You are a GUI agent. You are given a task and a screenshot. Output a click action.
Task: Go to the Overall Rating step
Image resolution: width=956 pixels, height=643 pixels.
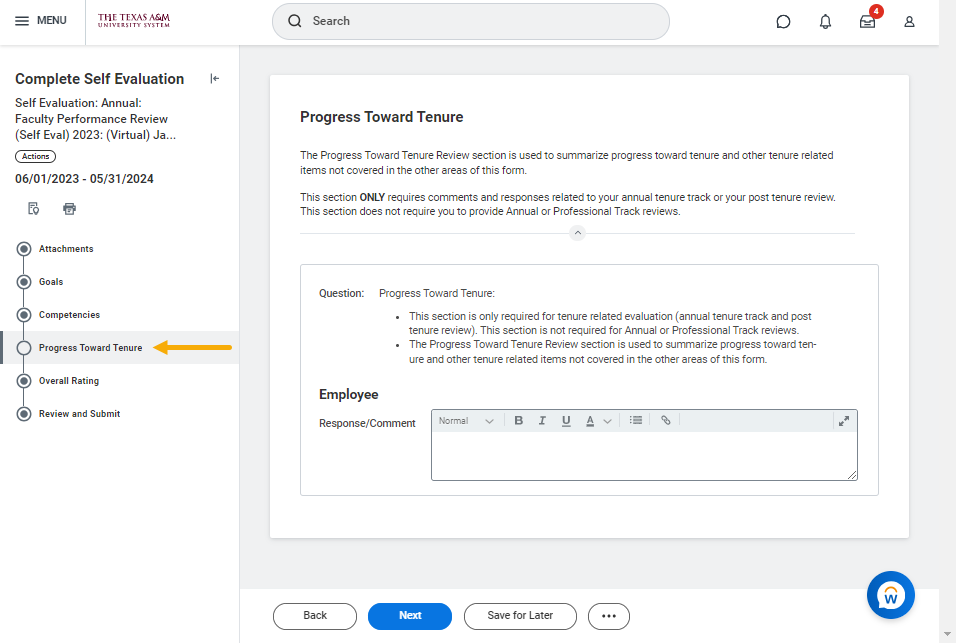(x=68, y=381)
